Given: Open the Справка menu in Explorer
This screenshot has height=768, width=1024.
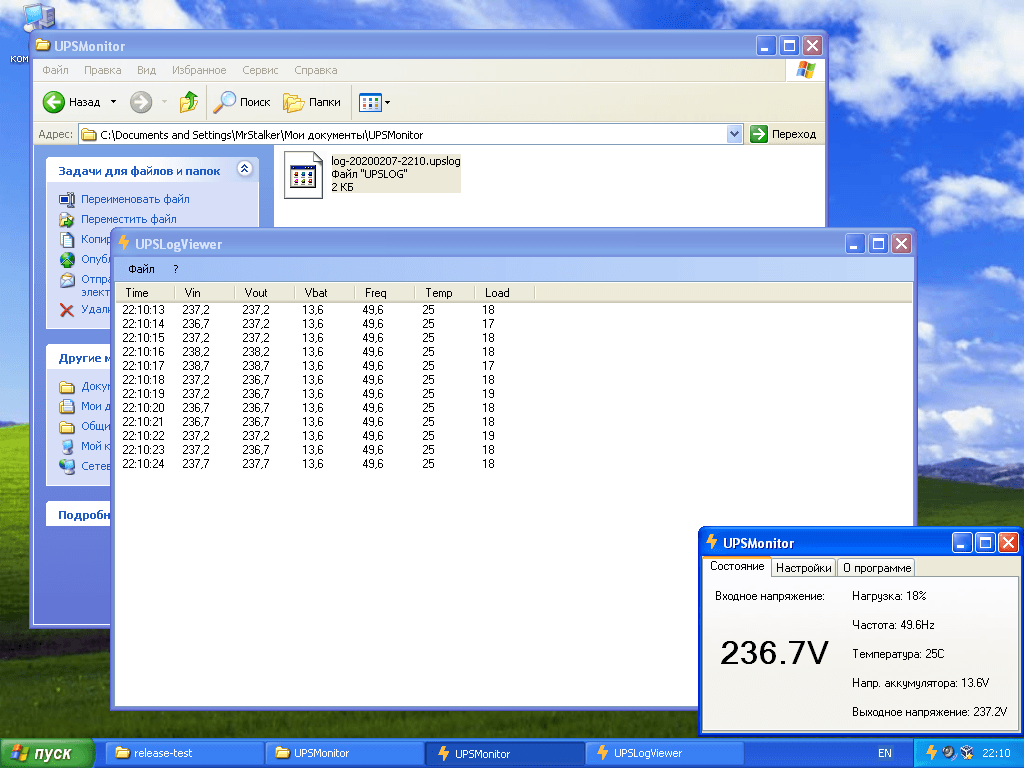Looking at the screenshot, I should coord(315,70).
